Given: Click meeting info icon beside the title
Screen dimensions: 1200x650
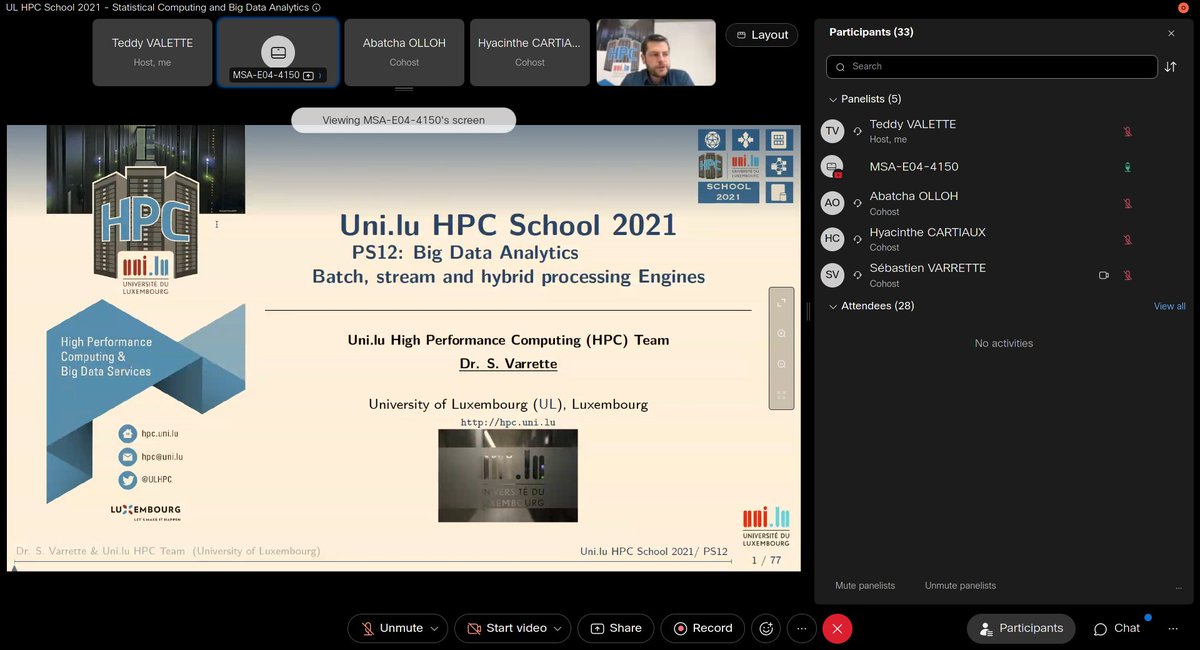Looking at the screenshot, I should tap(317, 7).
